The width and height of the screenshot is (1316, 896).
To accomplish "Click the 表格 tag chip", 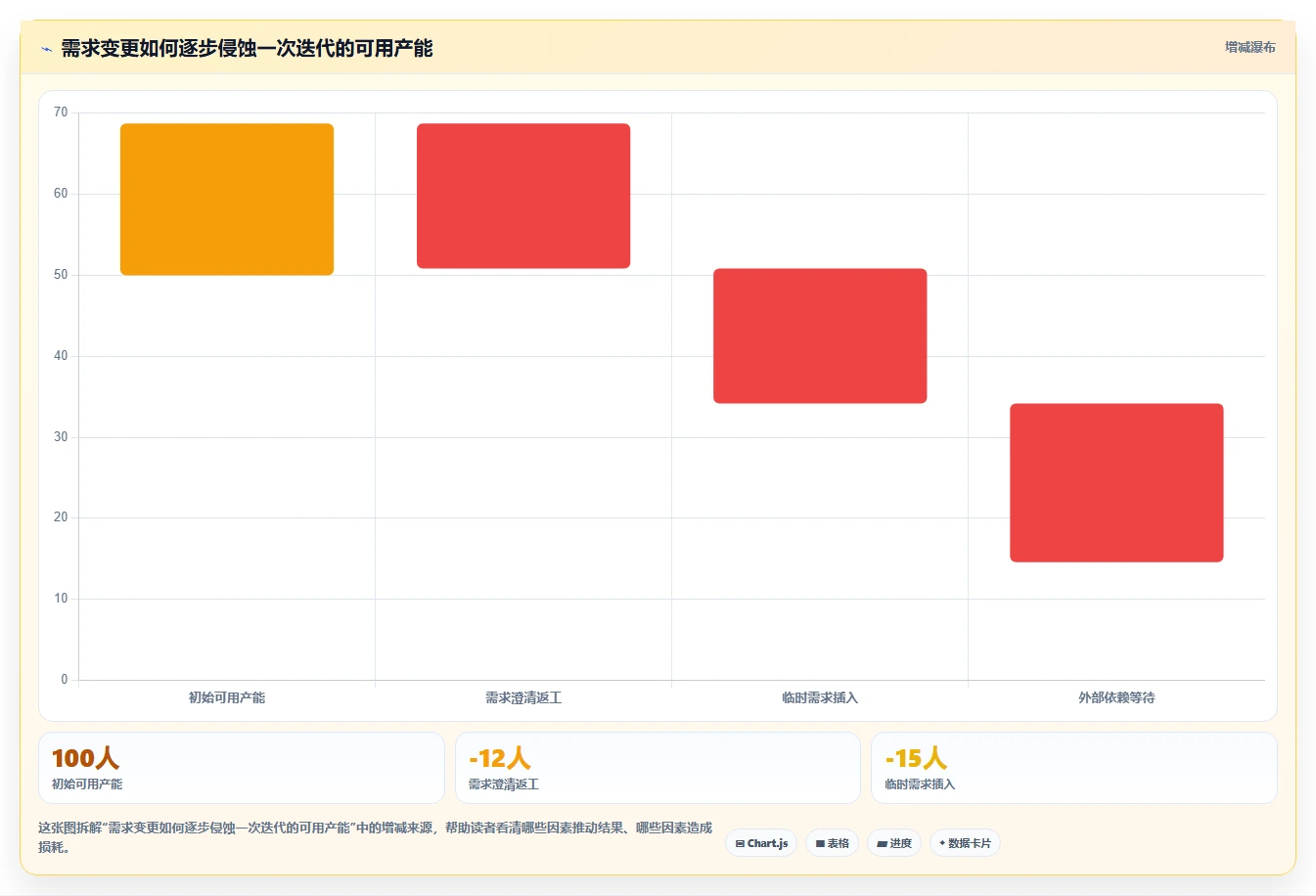I will [x=832, y=843].
